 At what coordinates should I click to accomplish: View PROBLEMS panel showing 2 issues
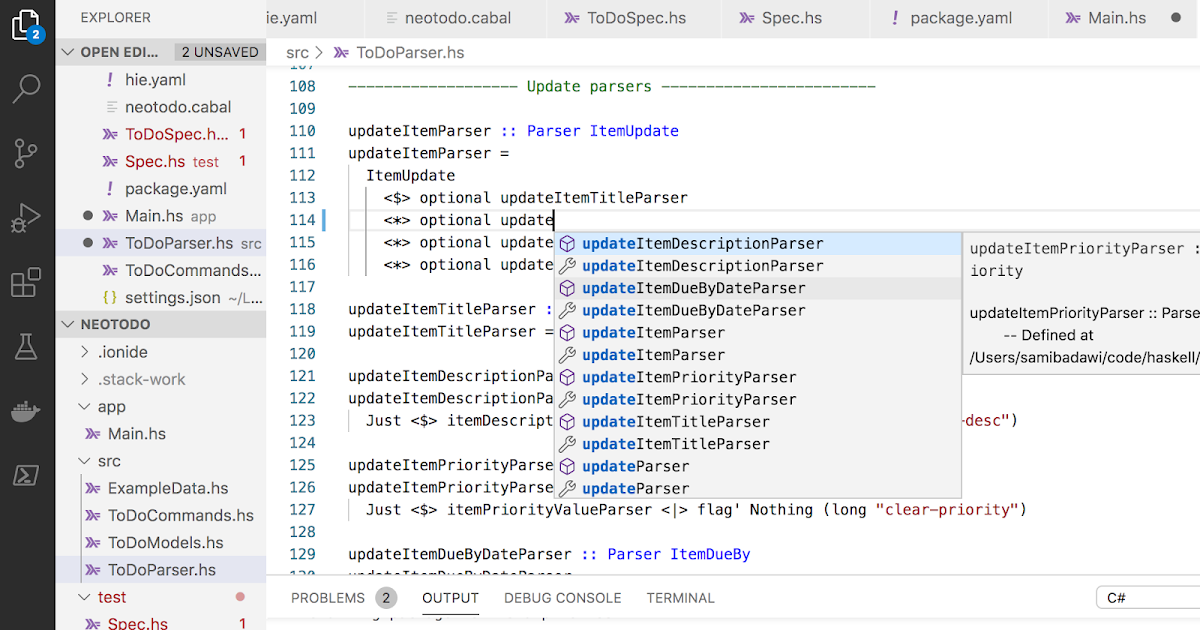(330, 598)
